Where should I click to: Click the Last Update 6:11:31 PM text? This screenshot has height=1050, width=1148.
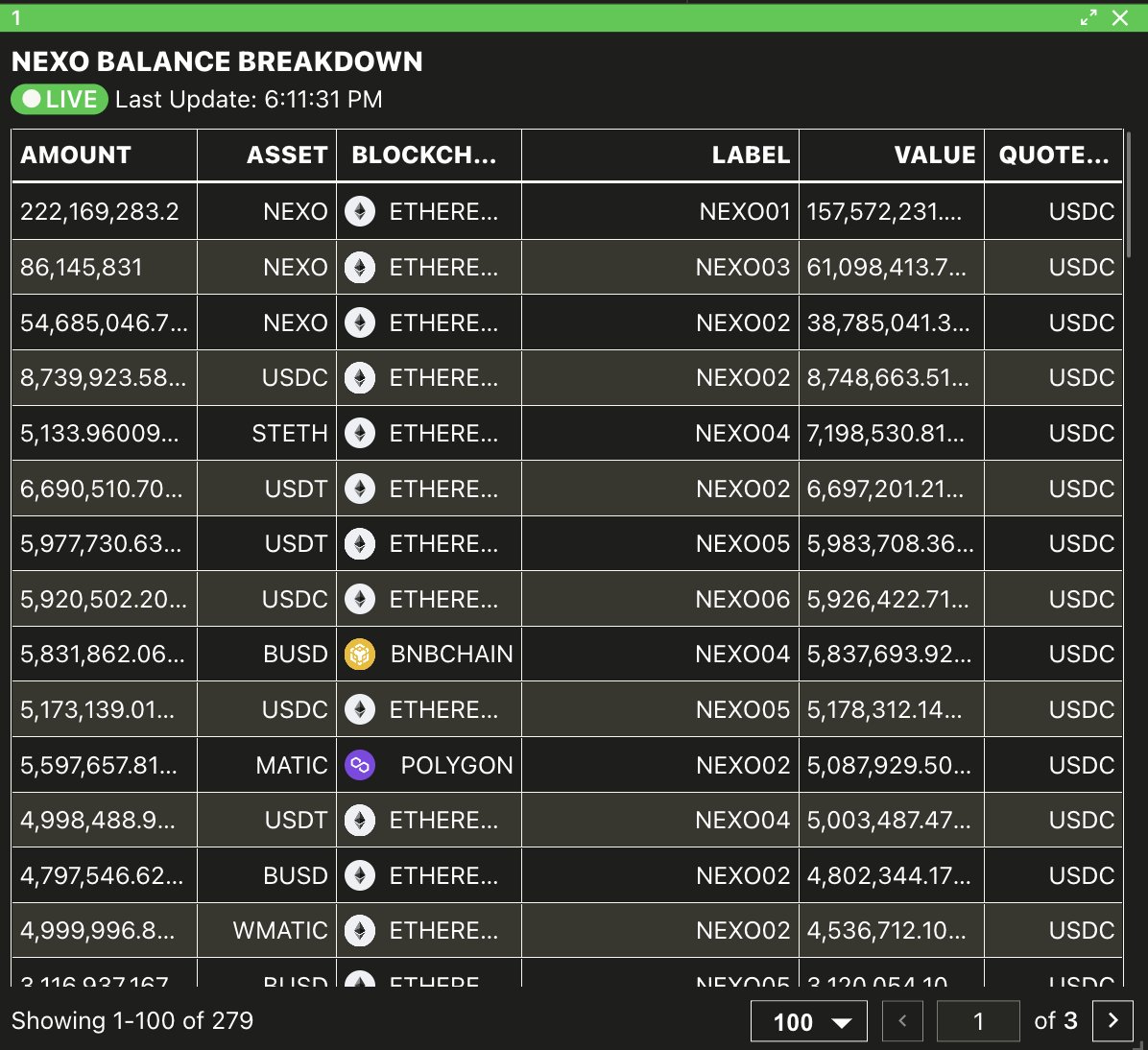click(249, 100)
